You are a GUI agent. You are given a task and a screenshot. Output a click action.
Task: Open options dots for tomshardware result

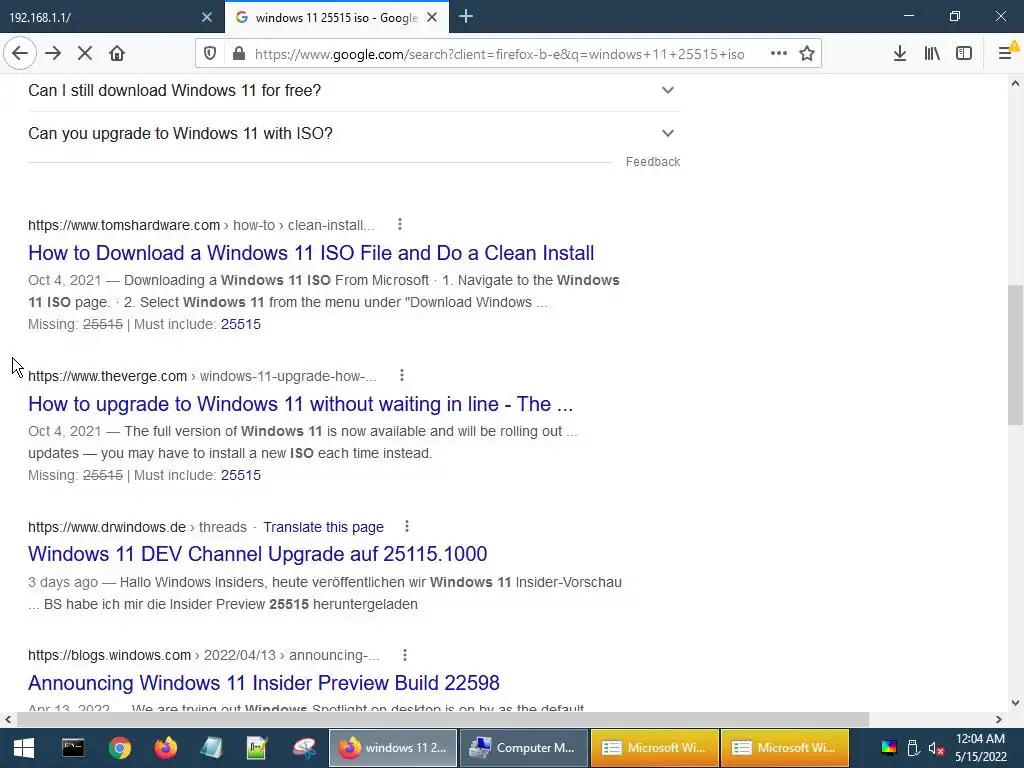tap(400, 225)
